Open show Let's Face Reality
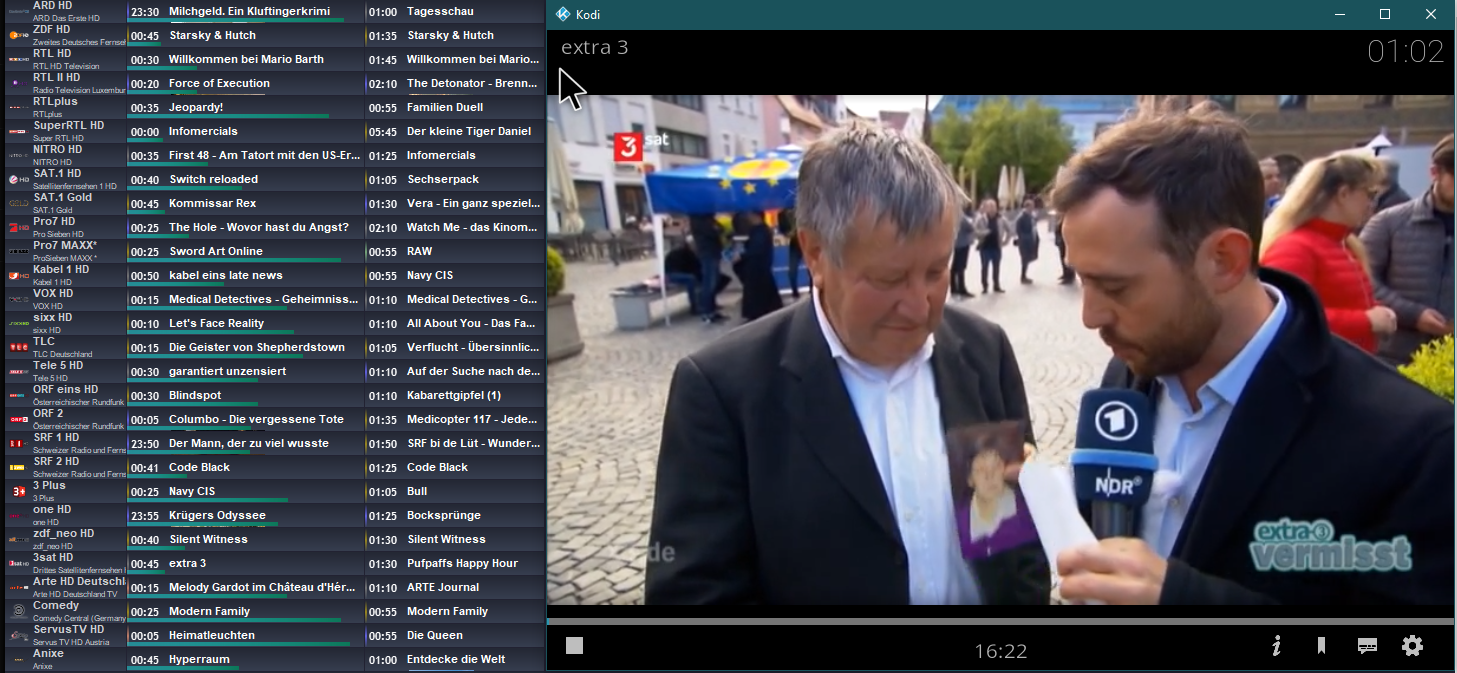The height and width of the screenshot is (673, 1457). point(216,323)
